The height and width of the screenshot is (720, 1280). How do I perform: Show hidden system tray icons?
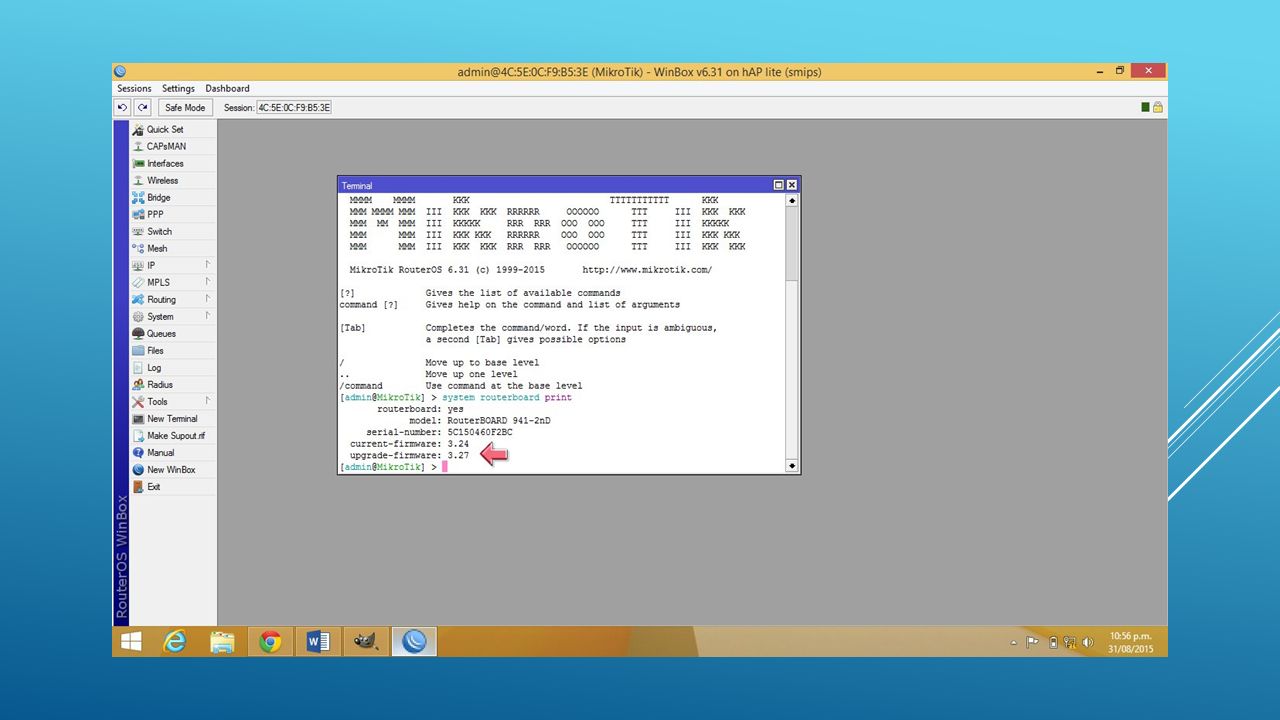pos(1013,642)
